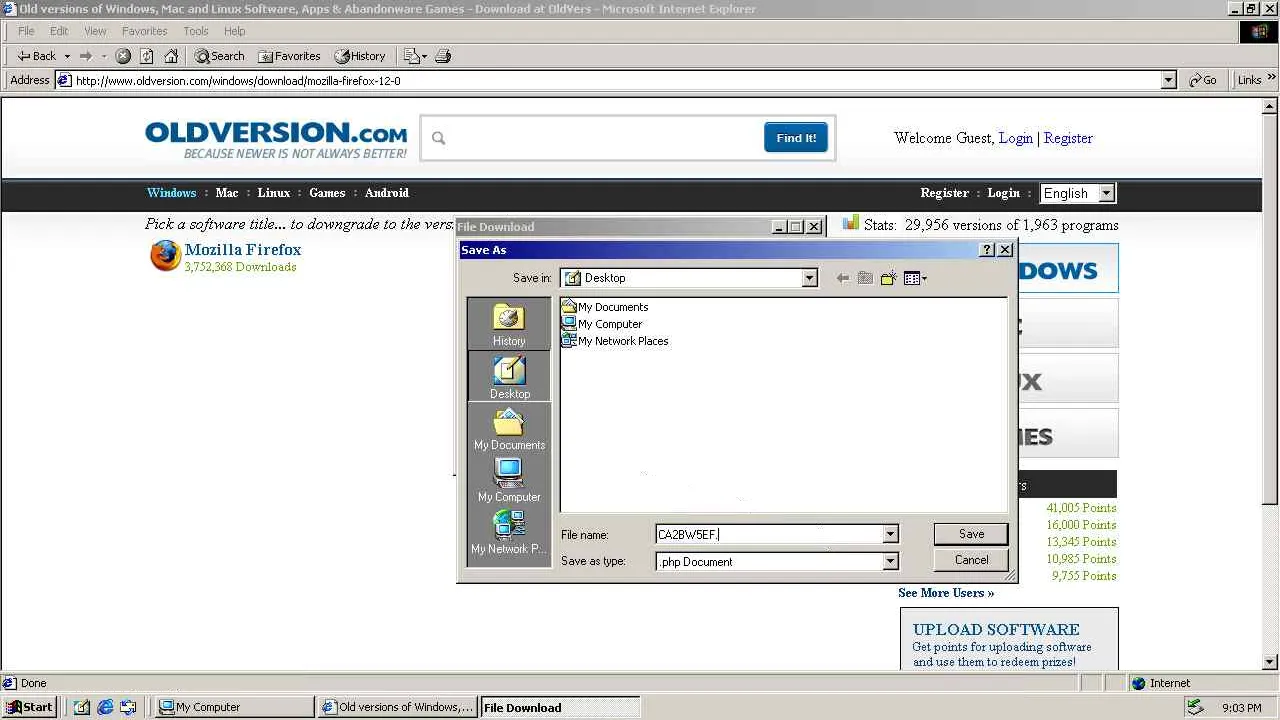Expand the Save in location dropdown

click(x=809, y=278)
